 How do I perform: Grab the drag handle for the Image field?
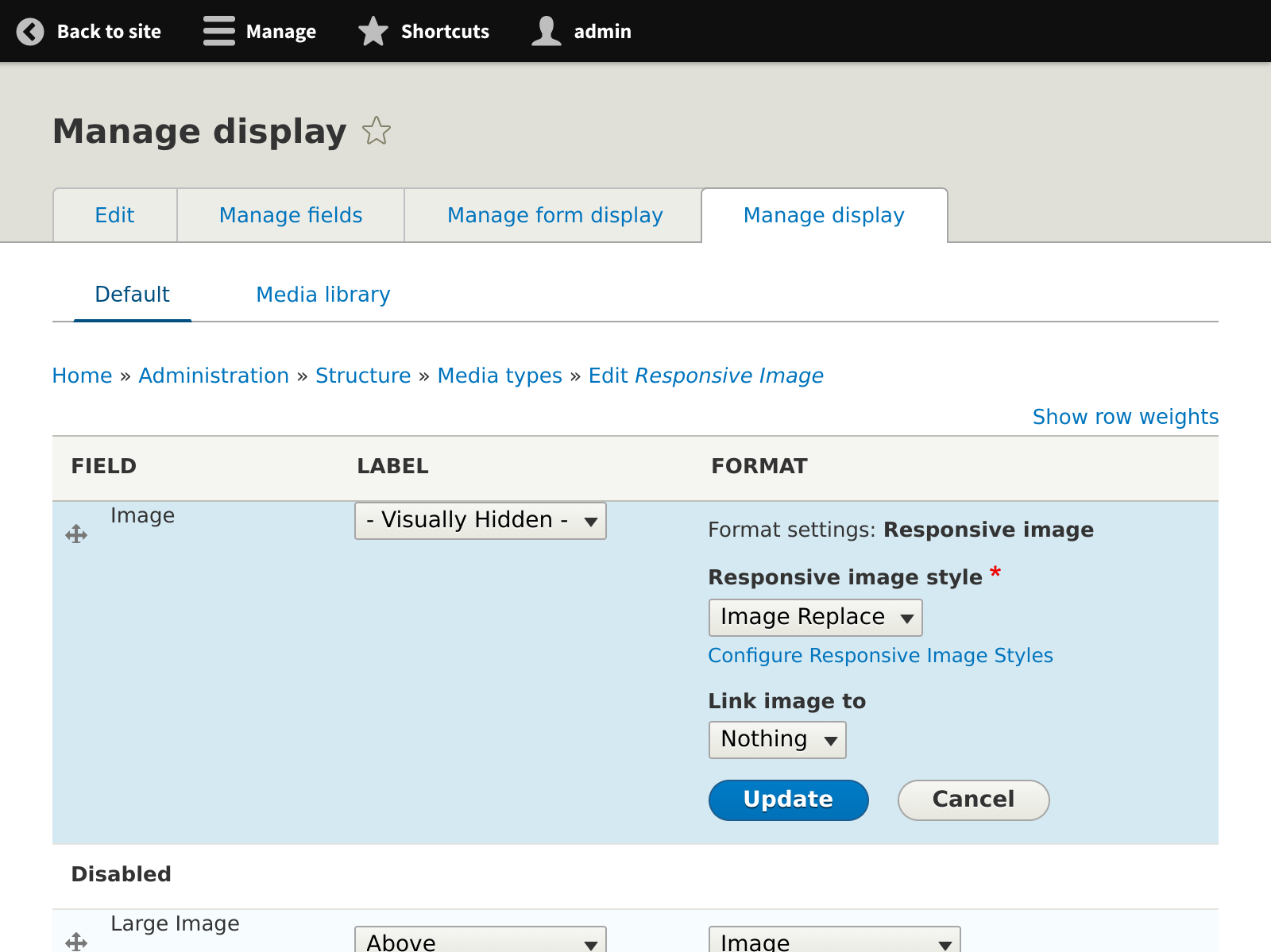76,534
